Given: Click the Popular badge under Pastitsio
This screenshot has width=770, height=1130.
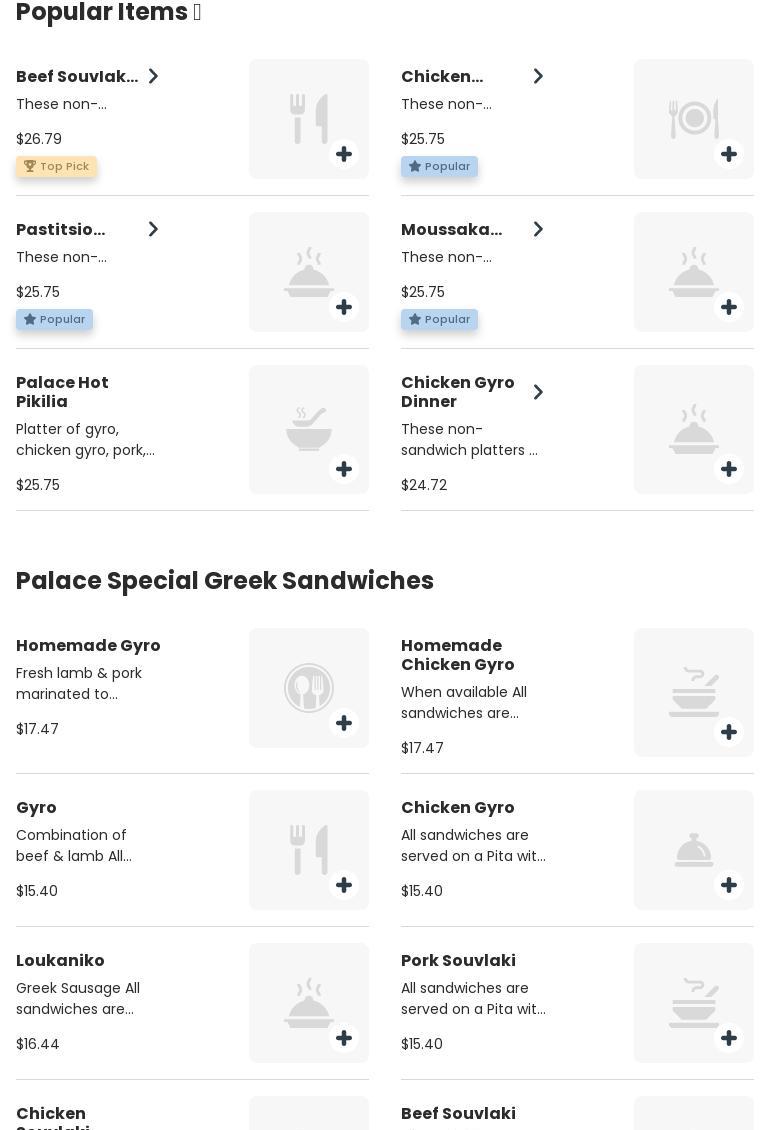Looking at the screenshot, I should (55, 319).
